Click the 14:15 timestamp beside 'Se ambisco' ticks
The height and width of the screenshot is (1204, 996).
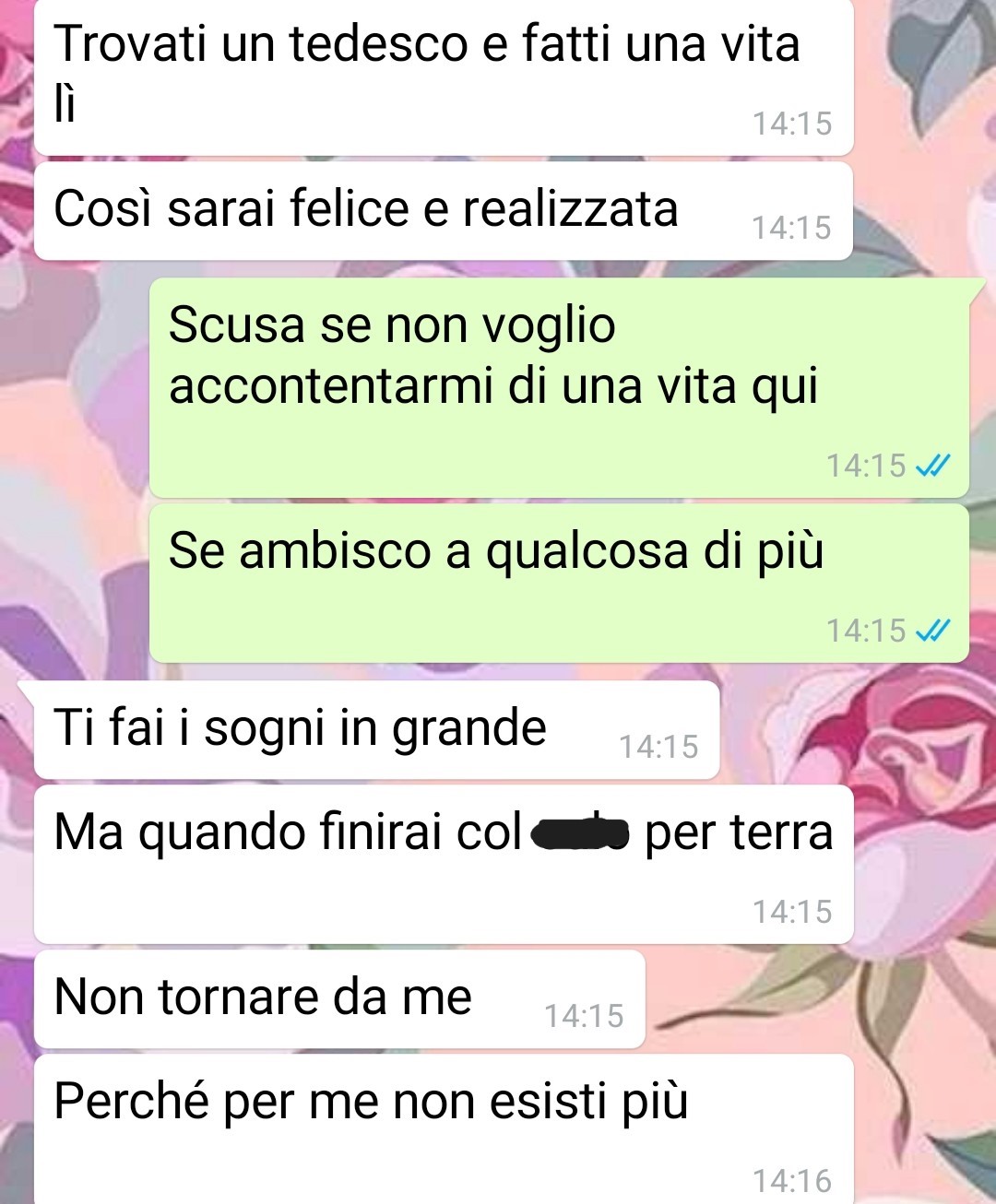coord(866,631)
